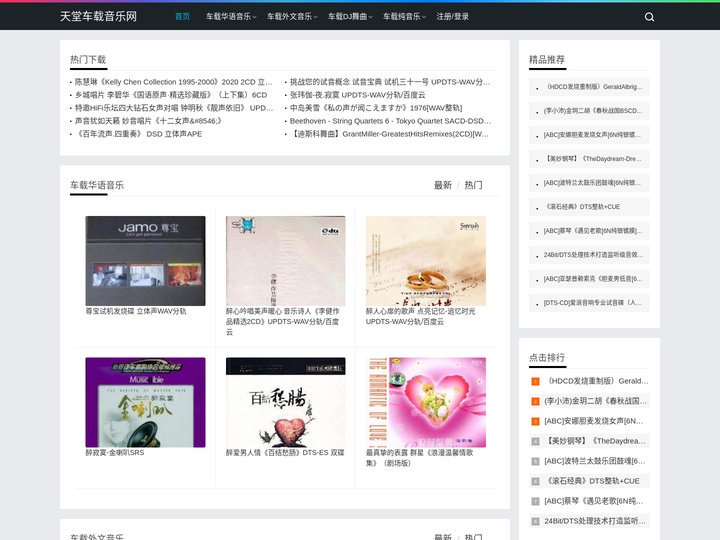The image size is (720, 540).
Task: Open 《百年流声.四重奏》 DSD link
Action: pyautogui.click(x=138, y=134)
